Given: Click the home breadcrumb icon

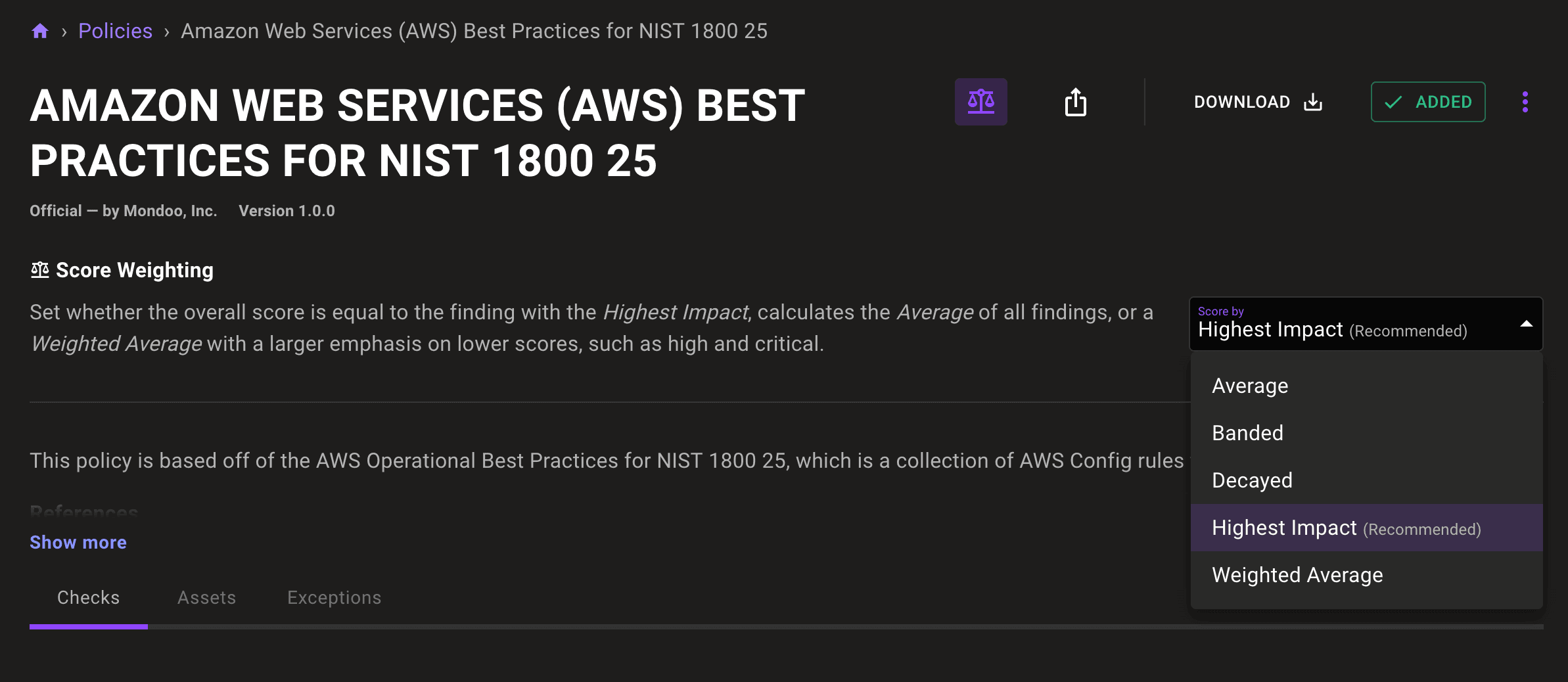Looking at the screenshot, I should 40,31.
